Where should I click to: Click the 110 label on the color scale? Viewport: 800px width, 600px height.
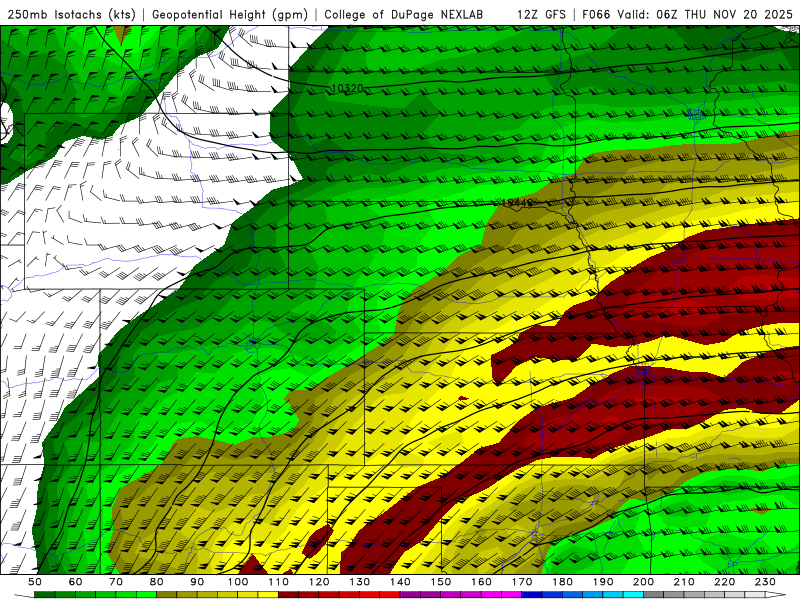click(x=279, y=582)
